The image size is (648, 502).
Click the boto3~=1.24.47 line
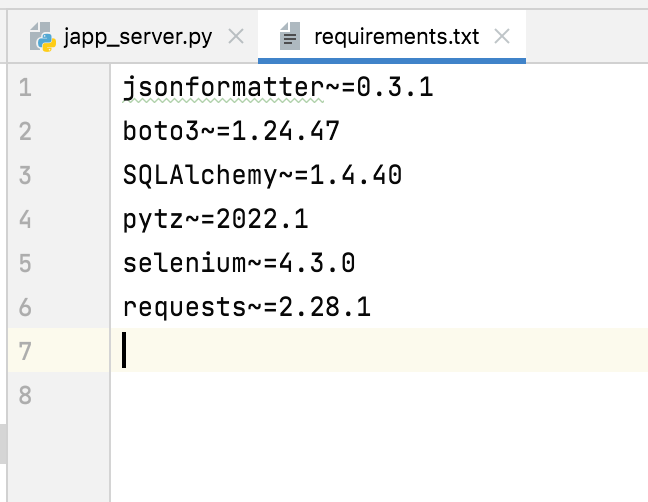tap(231, 131)
